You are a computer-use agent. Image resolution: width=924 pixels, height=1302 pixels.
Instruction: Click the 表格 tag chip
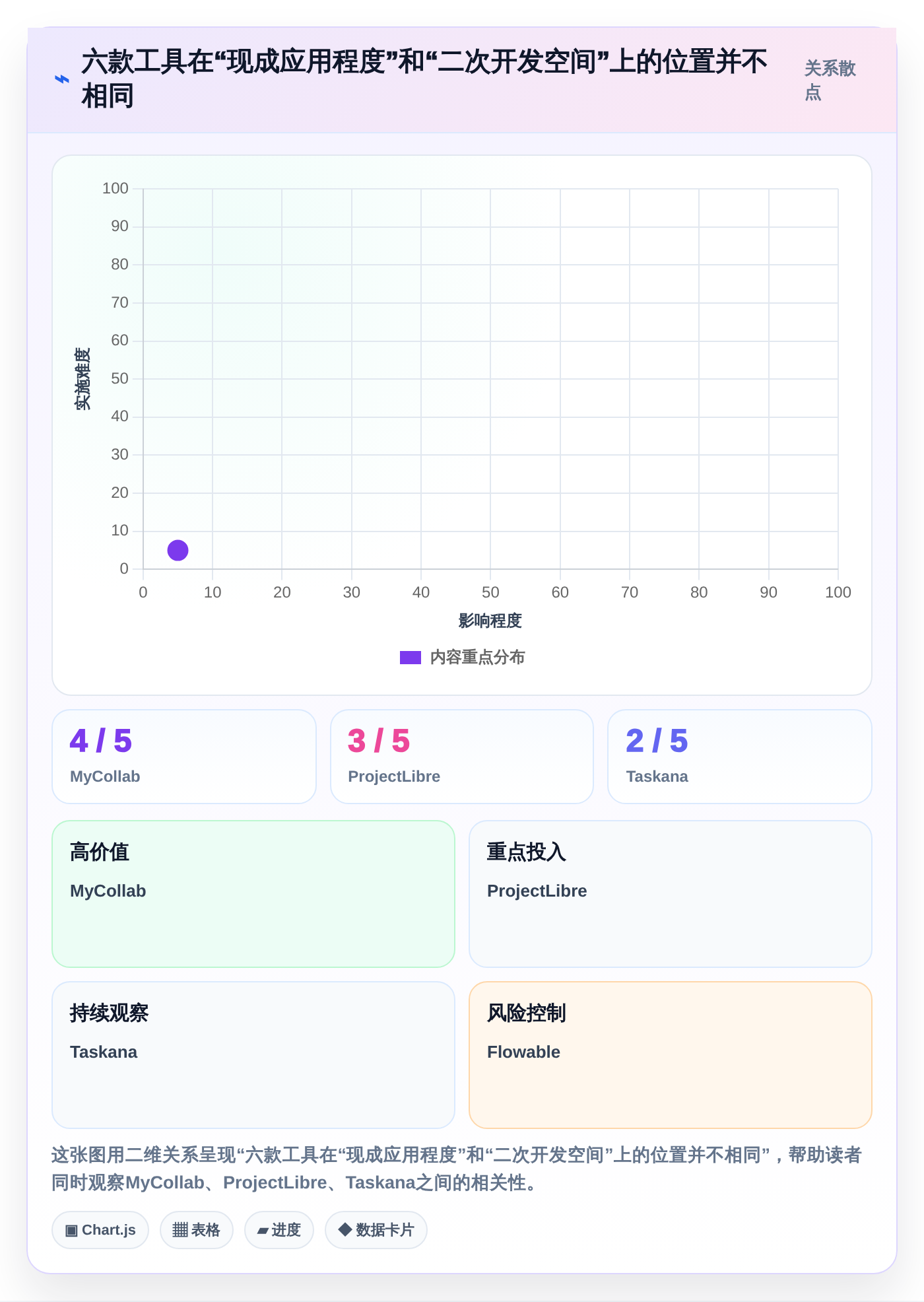[197, 1230]
